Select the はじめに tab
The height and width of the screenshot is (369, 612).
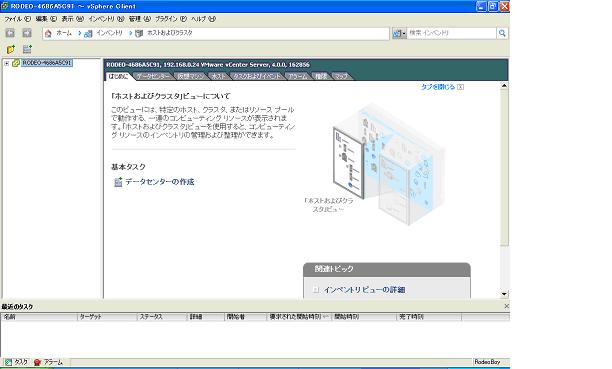click(x=118, y=76)
